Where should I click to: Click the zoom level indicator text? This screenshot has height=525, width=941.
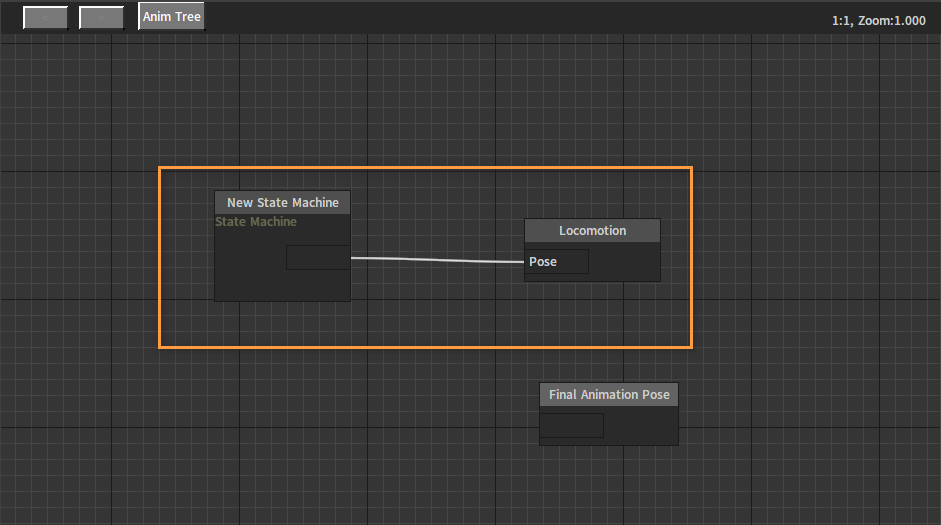(878, 20)
